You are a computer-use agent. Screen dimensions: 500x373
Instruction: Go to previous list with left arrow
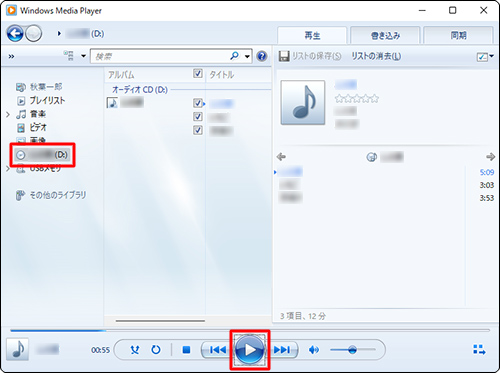[x=281, y=156]
